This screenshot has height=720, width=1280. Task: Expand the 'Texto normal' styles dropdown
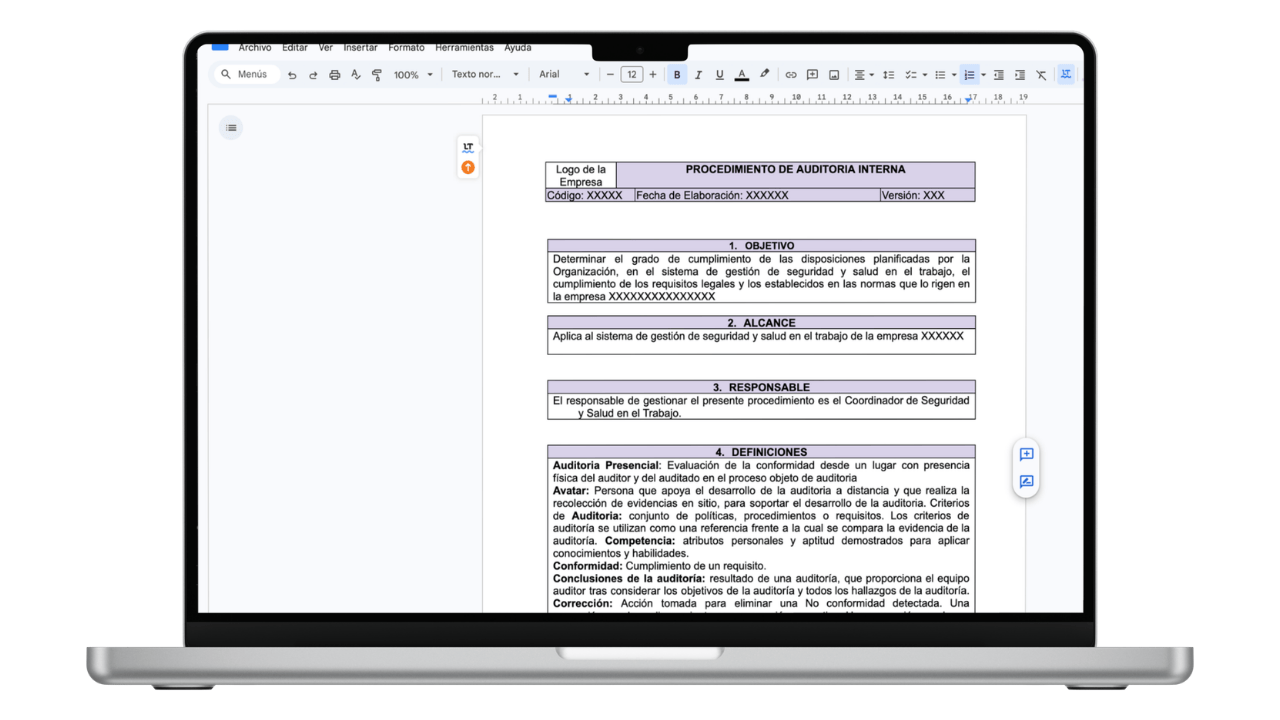tap(486, 74)
